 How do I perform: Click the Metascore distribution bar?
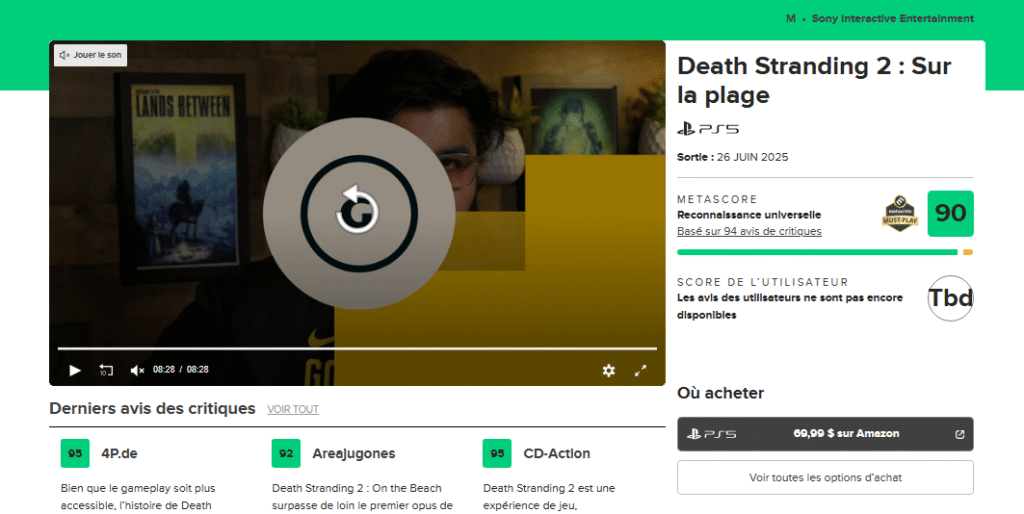click(x=825, y=252)
